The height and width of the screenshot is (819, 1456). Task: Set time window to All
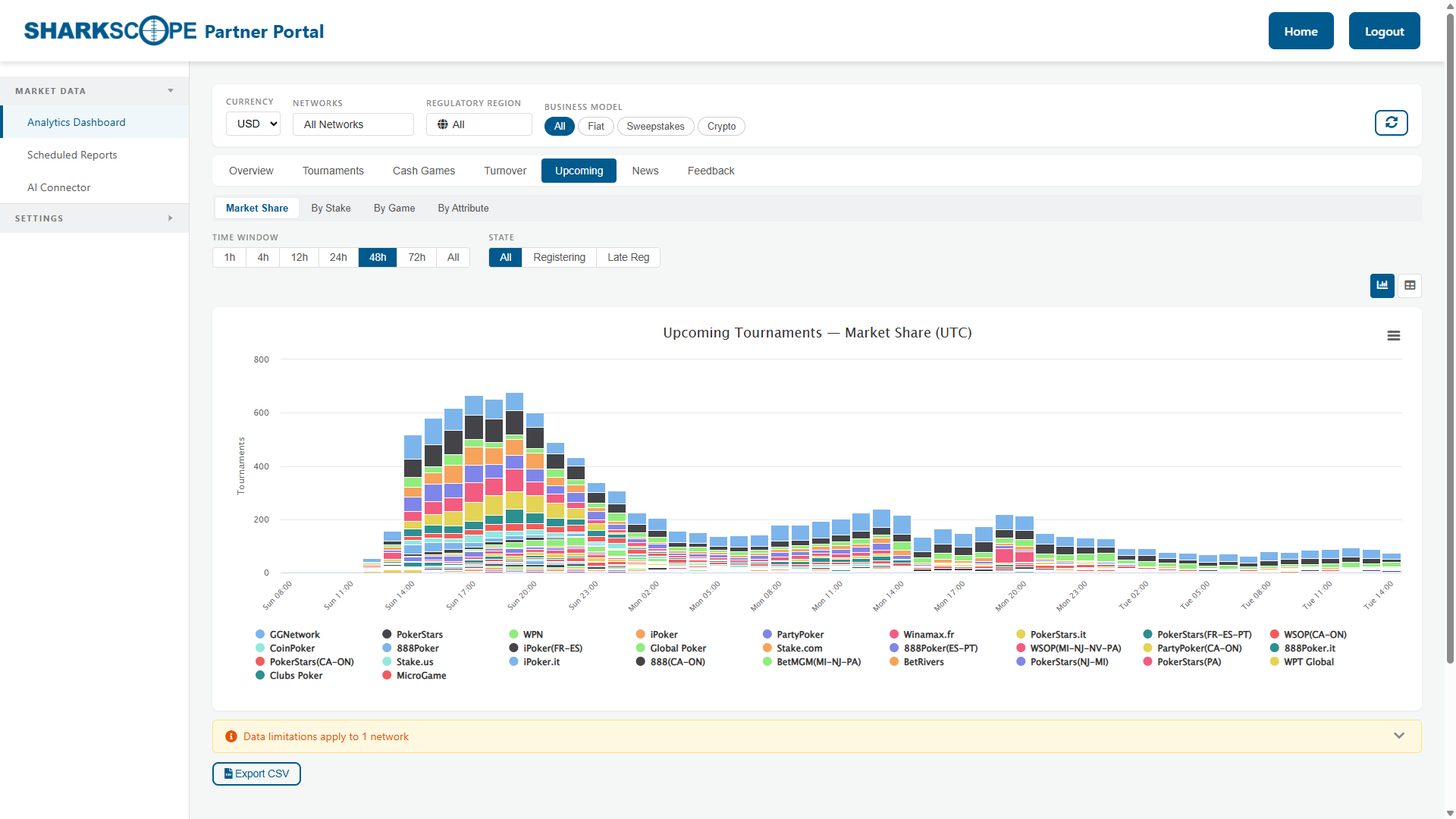(453, 257)
